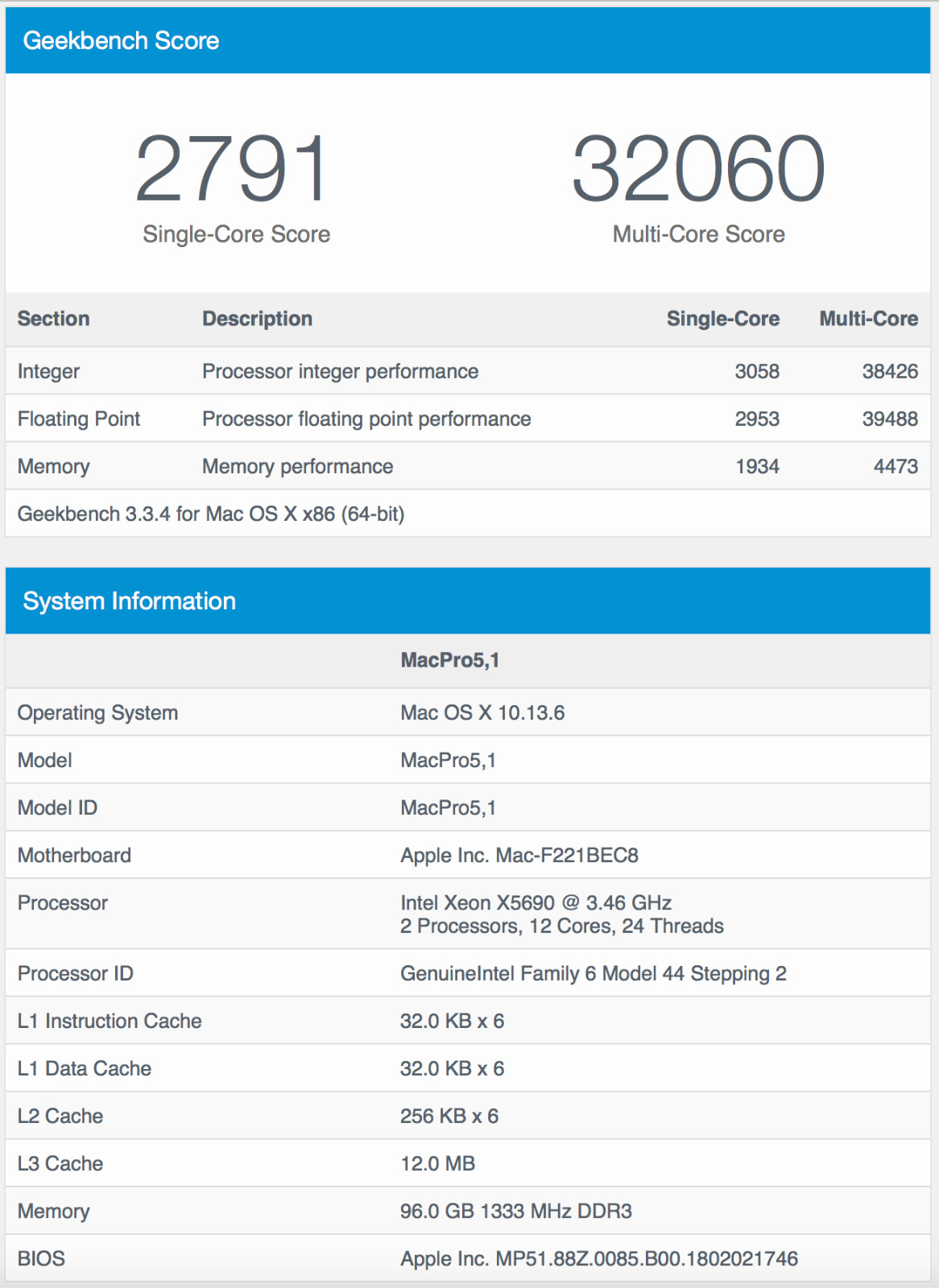Click the 'Multi-Core' column header
939x1288 pixels.
tap(869, 319)
